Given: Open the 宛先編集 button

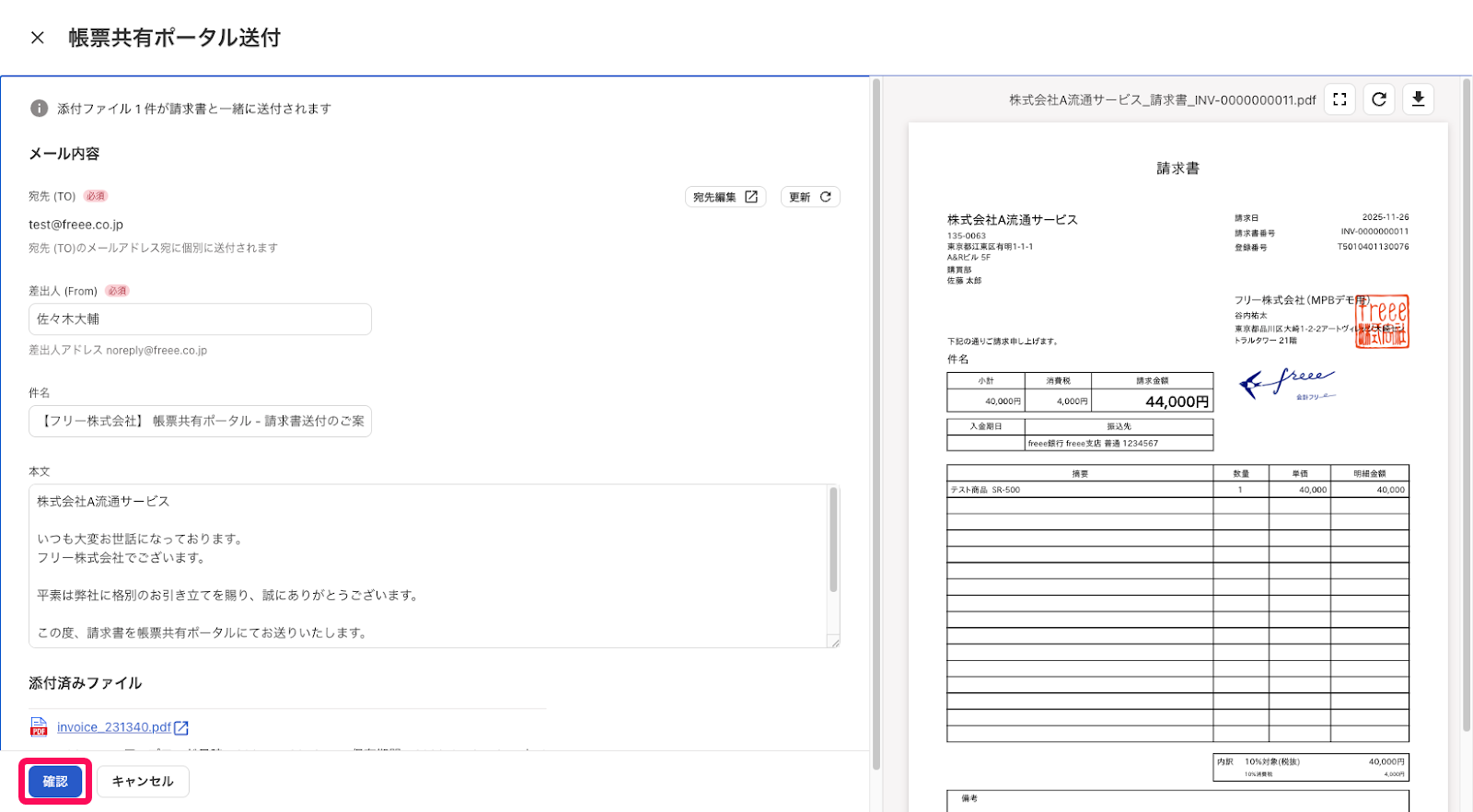Looking at the screenshot, I should click(726, 197).
